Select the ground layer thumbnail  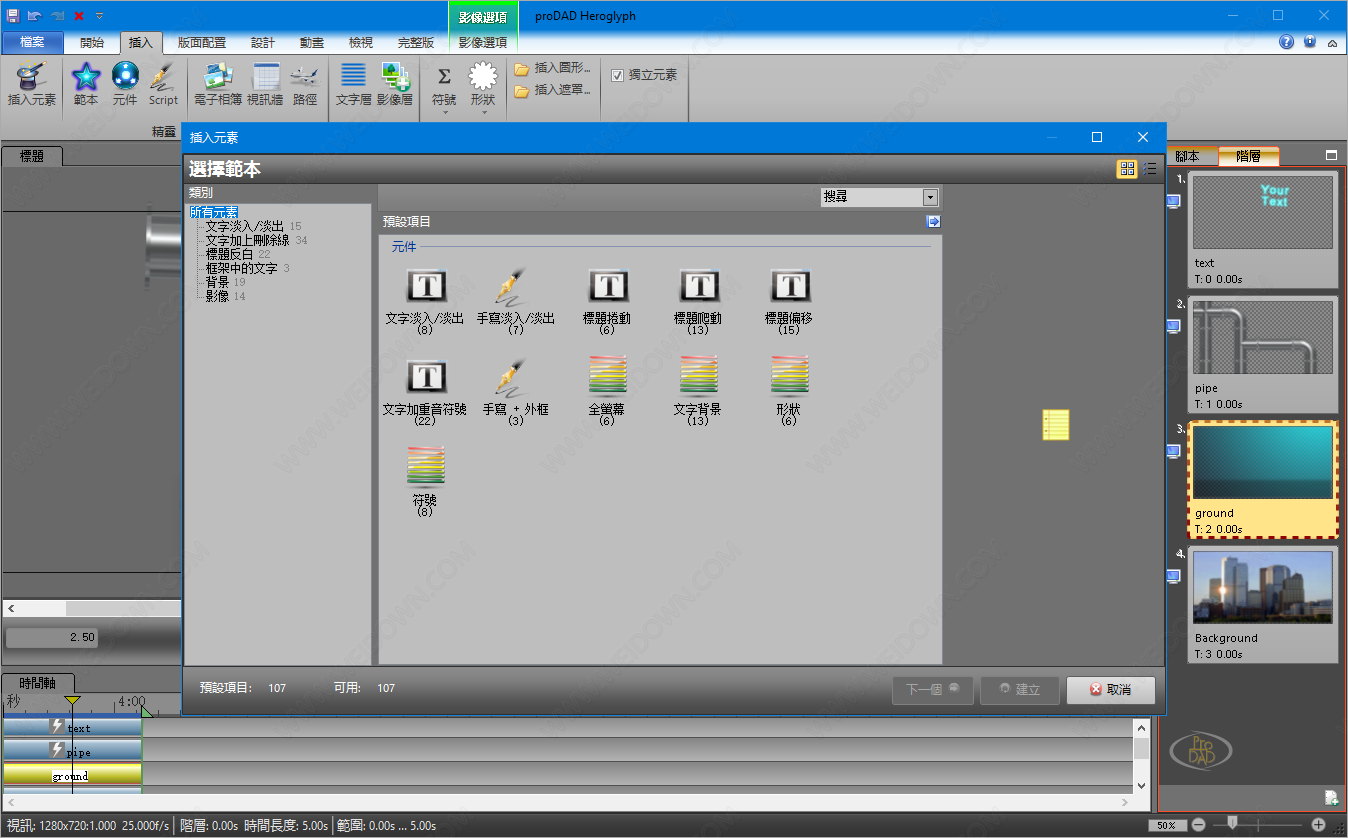1263,462
